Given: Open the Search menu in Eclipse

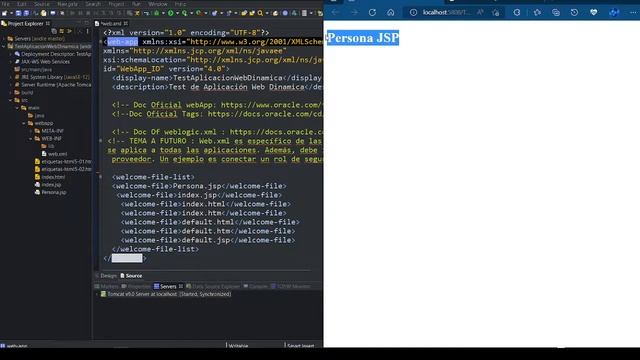Looking at the screenshot, I should [x=93, y=4].
